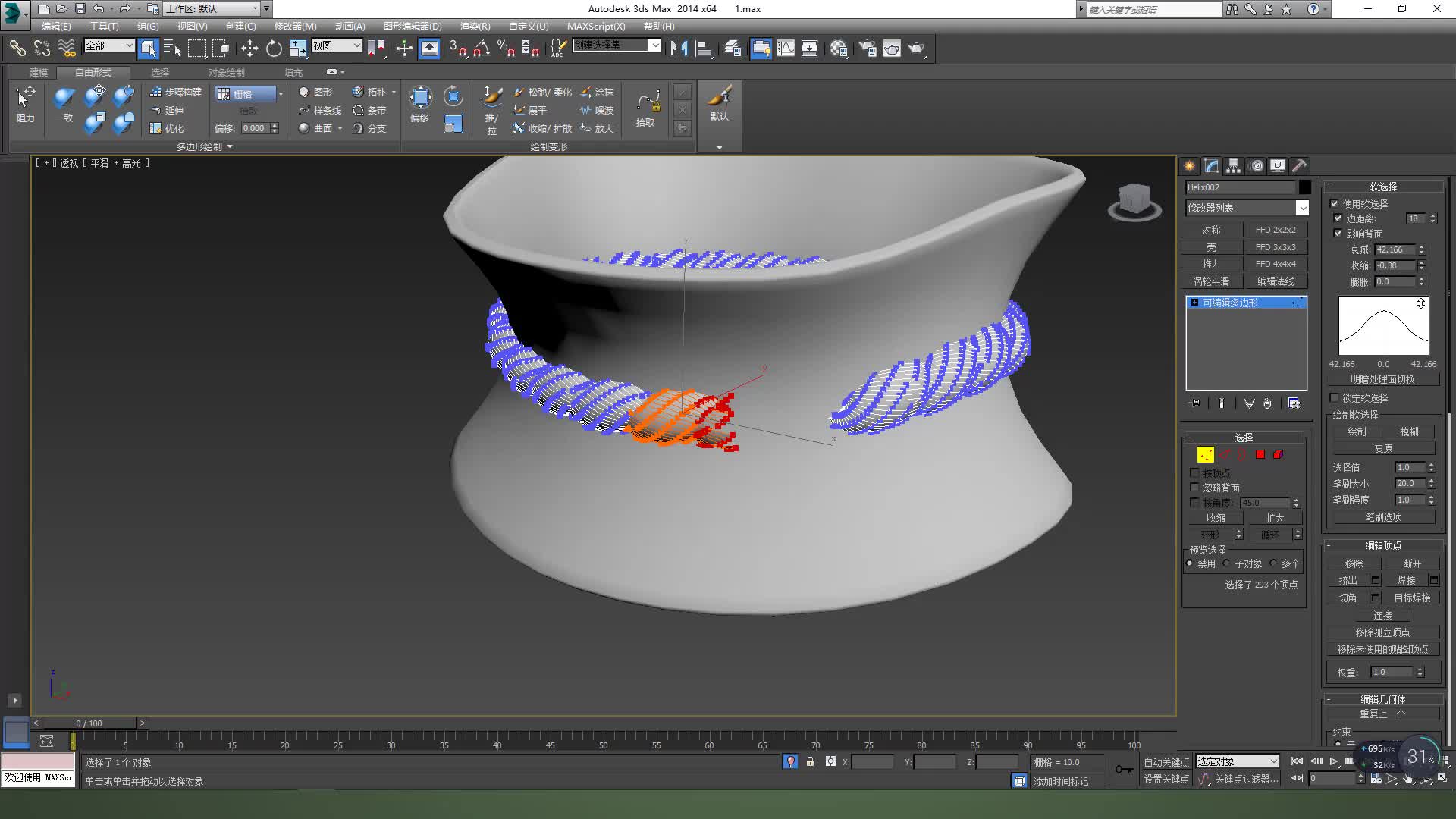Click the 衰减 falloff spinner arrows
The width and height of the screenshot is (1456, 819).
tap(1422, 249)
